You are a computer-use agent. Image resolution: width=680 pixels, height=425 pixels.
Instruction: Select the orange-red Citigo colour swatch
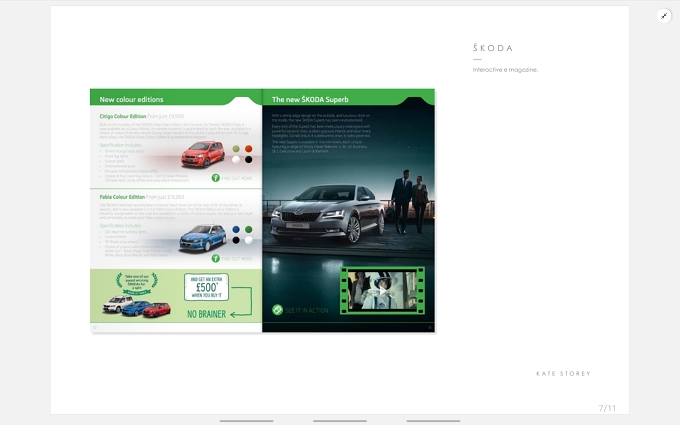(x=248, y=149)
